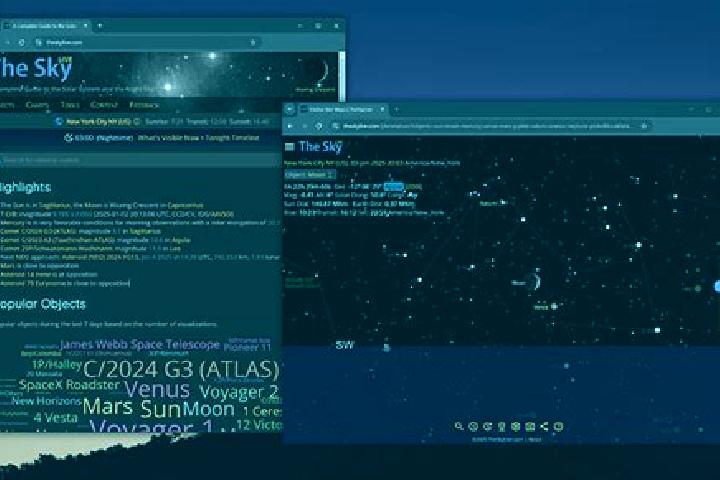
Task: Open 1P/Halley popular object
Action: 56,365
